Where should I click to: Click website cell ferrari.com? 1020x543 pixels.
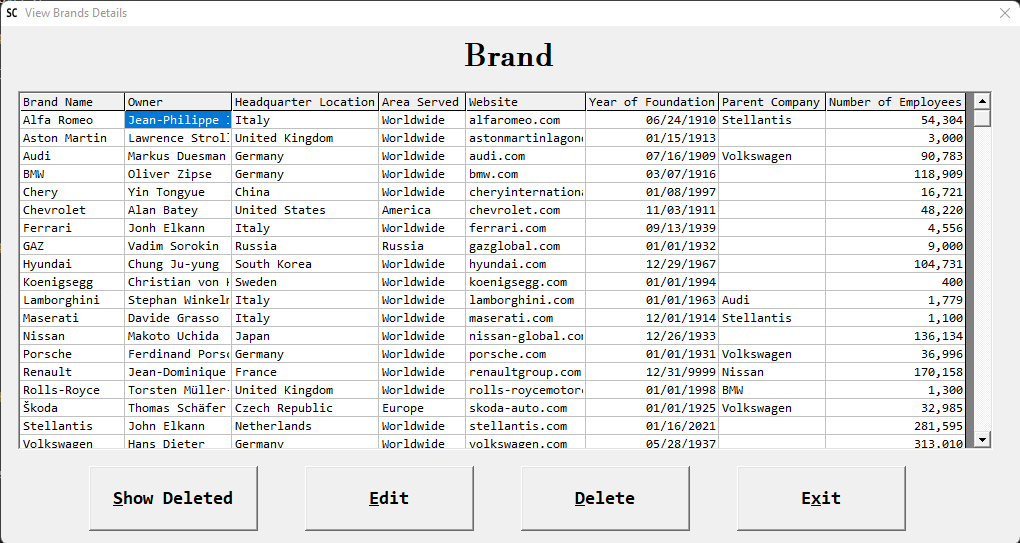526,228
